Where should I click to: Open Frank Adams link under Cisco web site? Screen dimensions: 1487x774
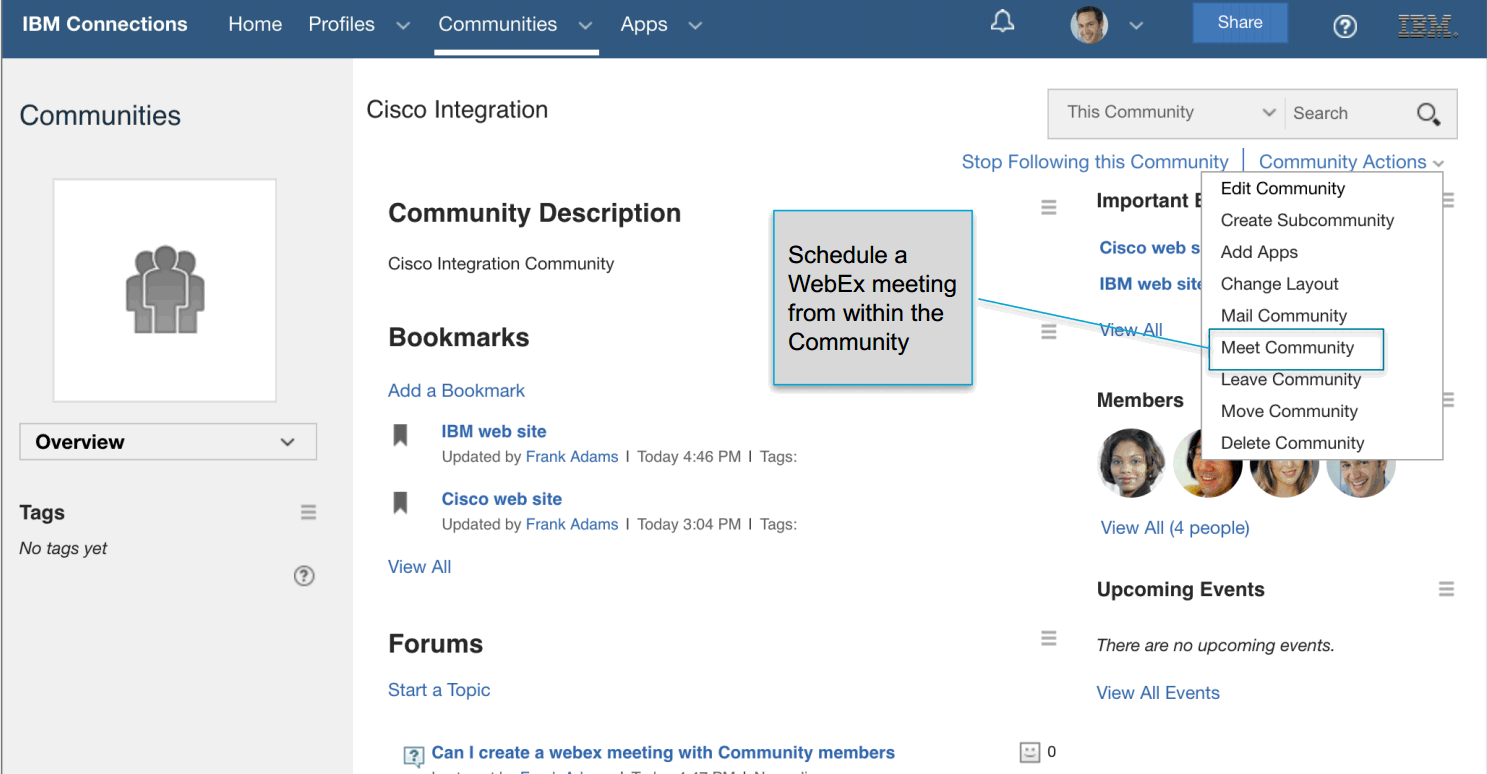click(572, 524)
